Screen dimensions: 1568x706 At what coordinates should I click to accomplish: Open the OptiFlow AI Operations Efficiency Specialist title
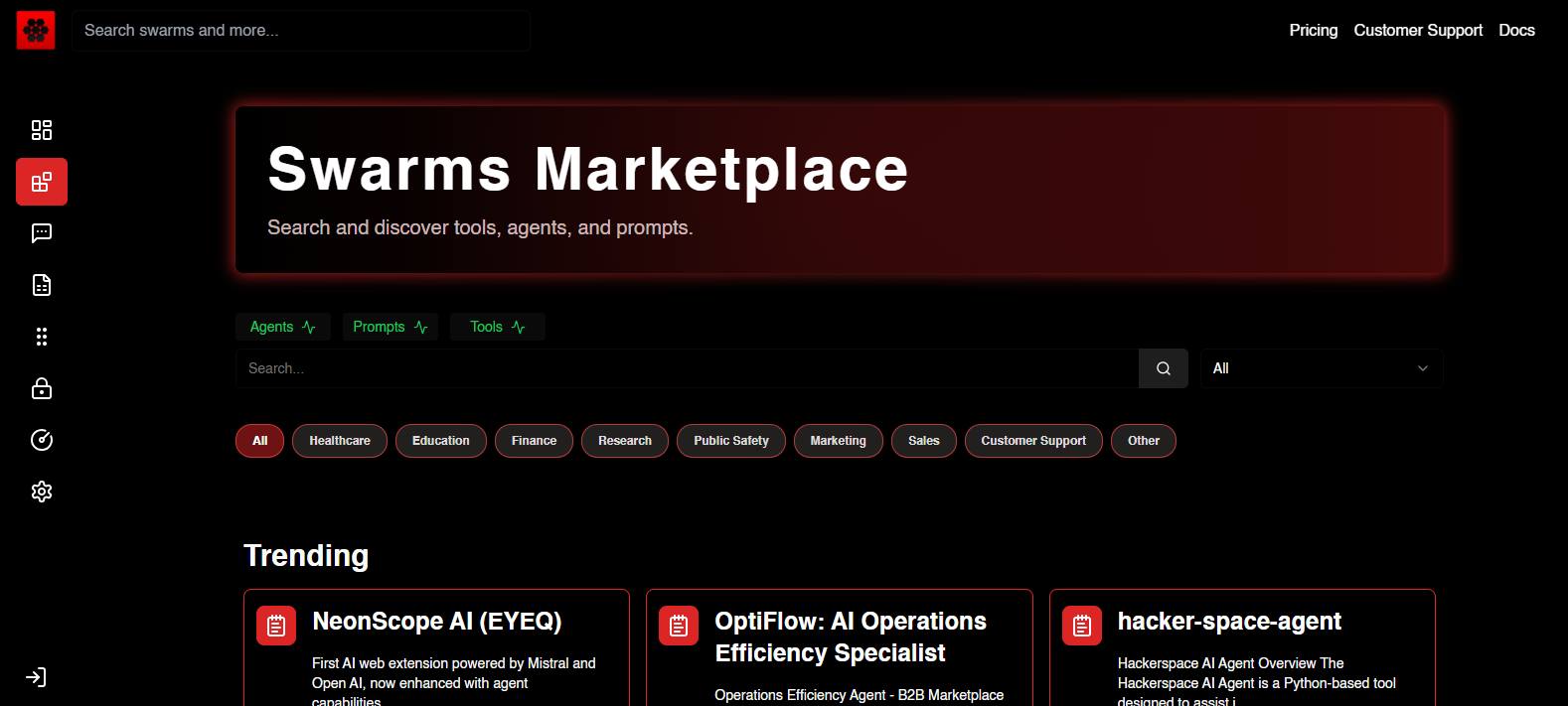click(x=851, y=637)
